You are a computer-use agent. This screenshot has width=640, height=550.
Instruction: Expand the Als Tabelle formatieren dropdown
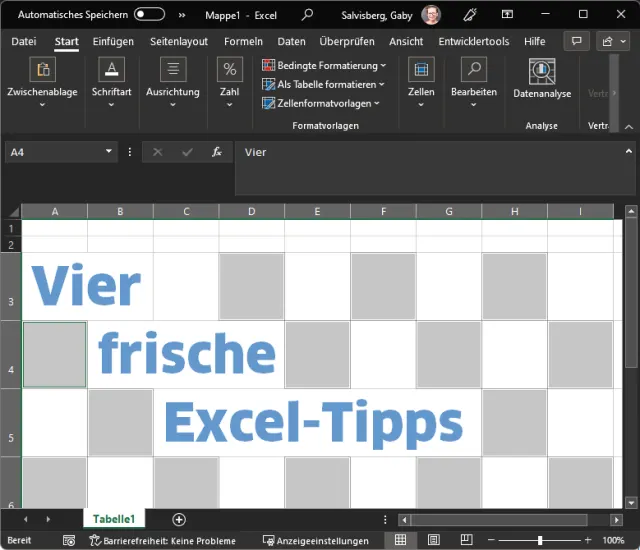323,84
